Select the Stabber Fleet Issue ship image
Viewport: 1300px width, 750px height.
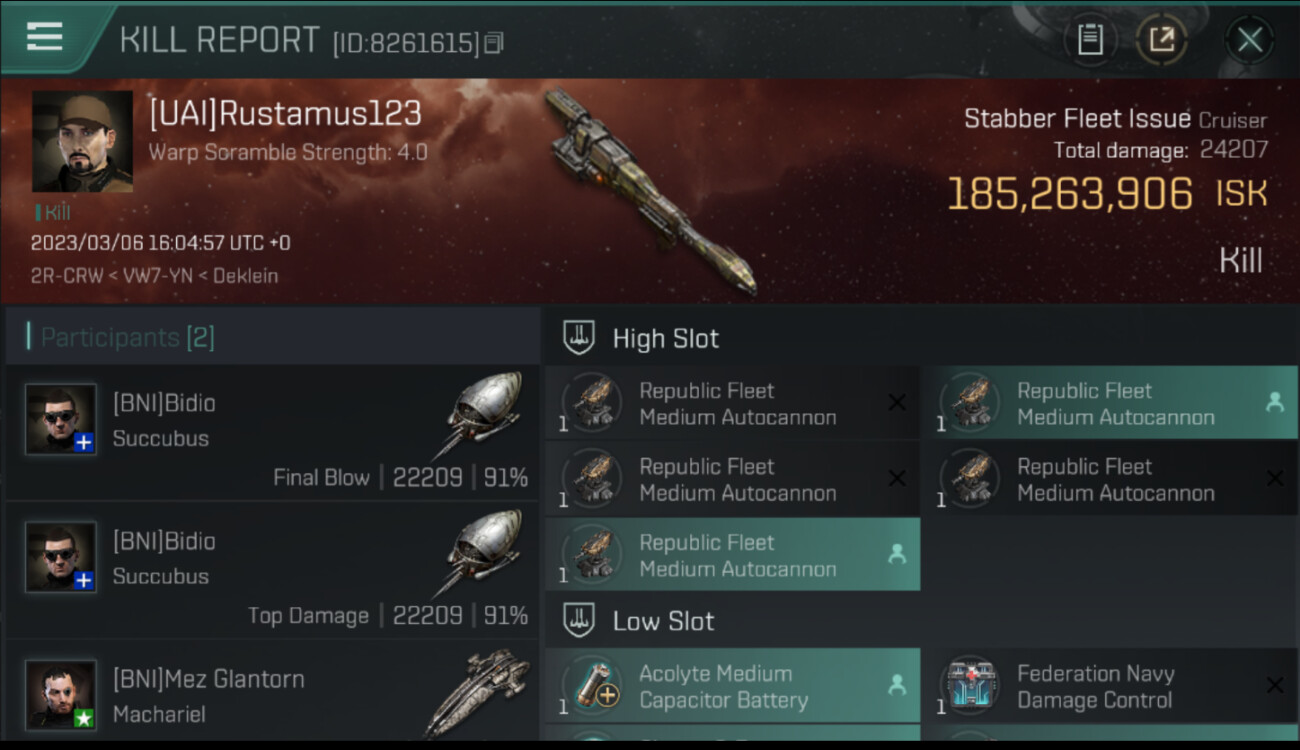650,190
